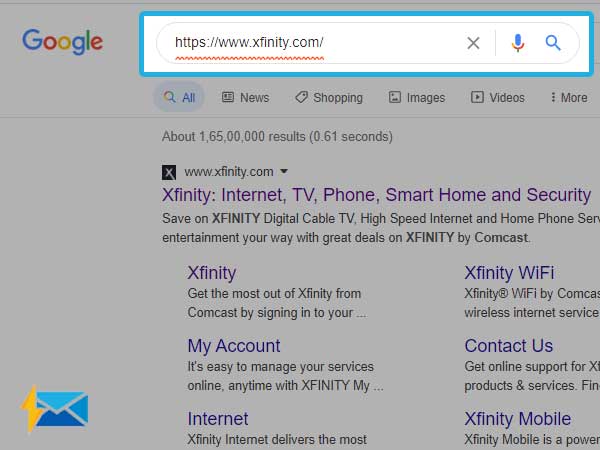This screenshot has height=450, width=600.
Task: Start voice search with the microphone icon
Action: tap(518, 43)
